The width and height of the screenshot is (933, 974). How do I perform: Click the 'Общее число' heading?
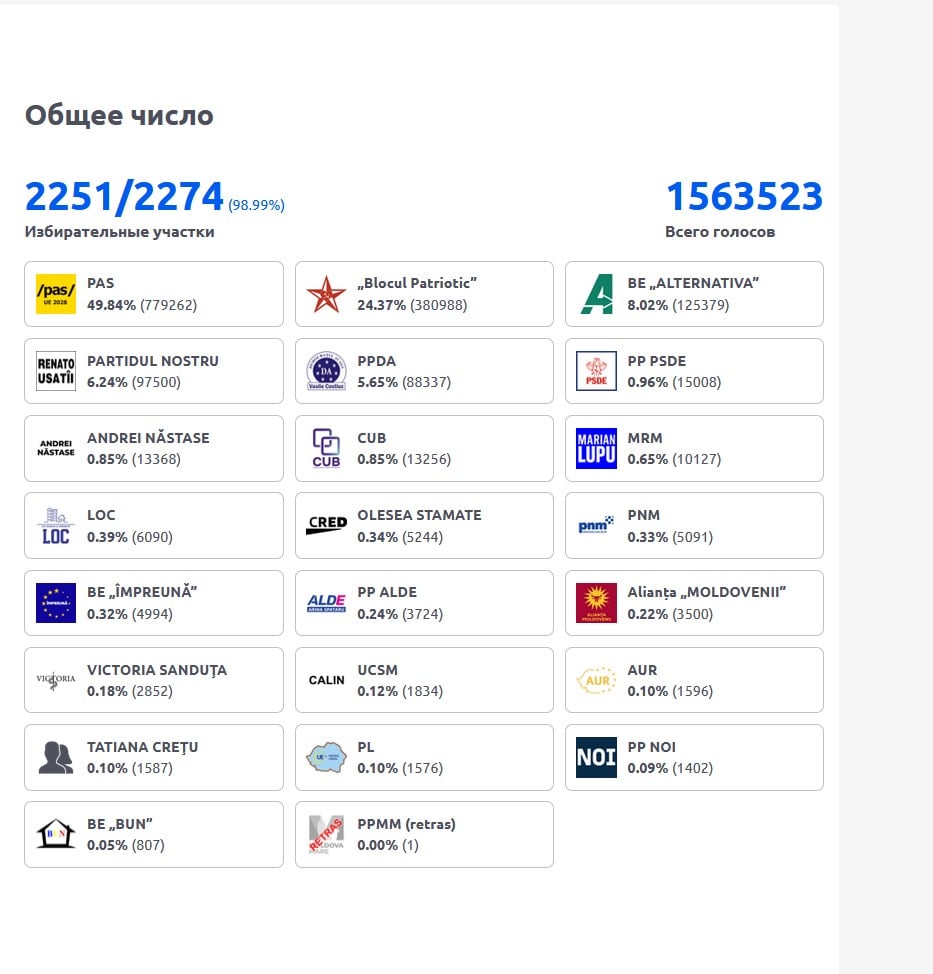coord(119,116)
